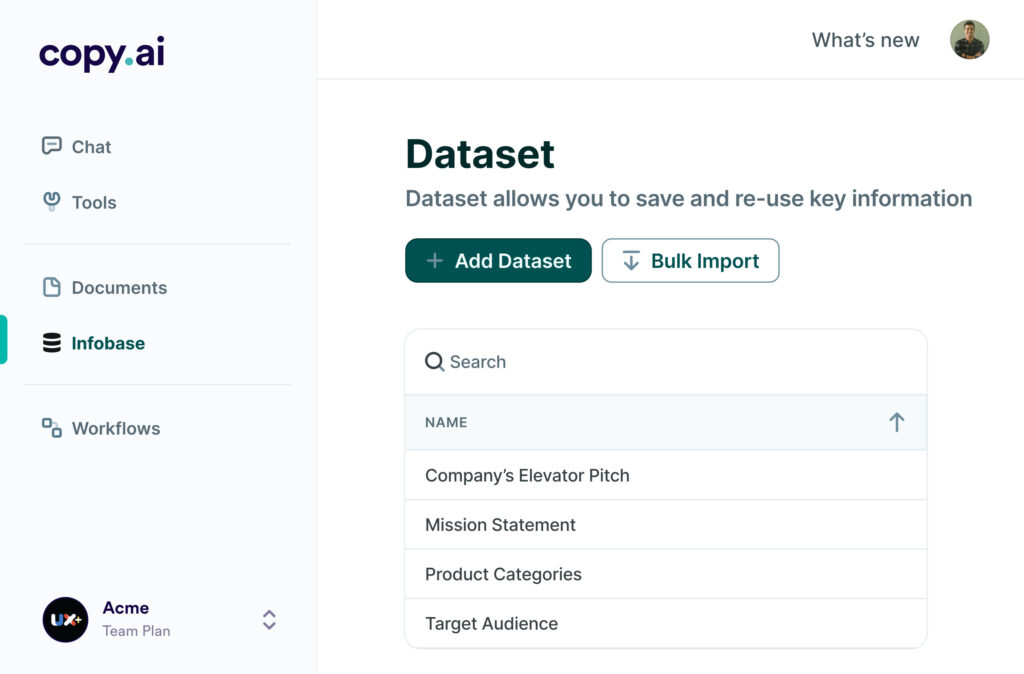
Task: Click the search magnifier icon
Action: (x=434, y=361)
